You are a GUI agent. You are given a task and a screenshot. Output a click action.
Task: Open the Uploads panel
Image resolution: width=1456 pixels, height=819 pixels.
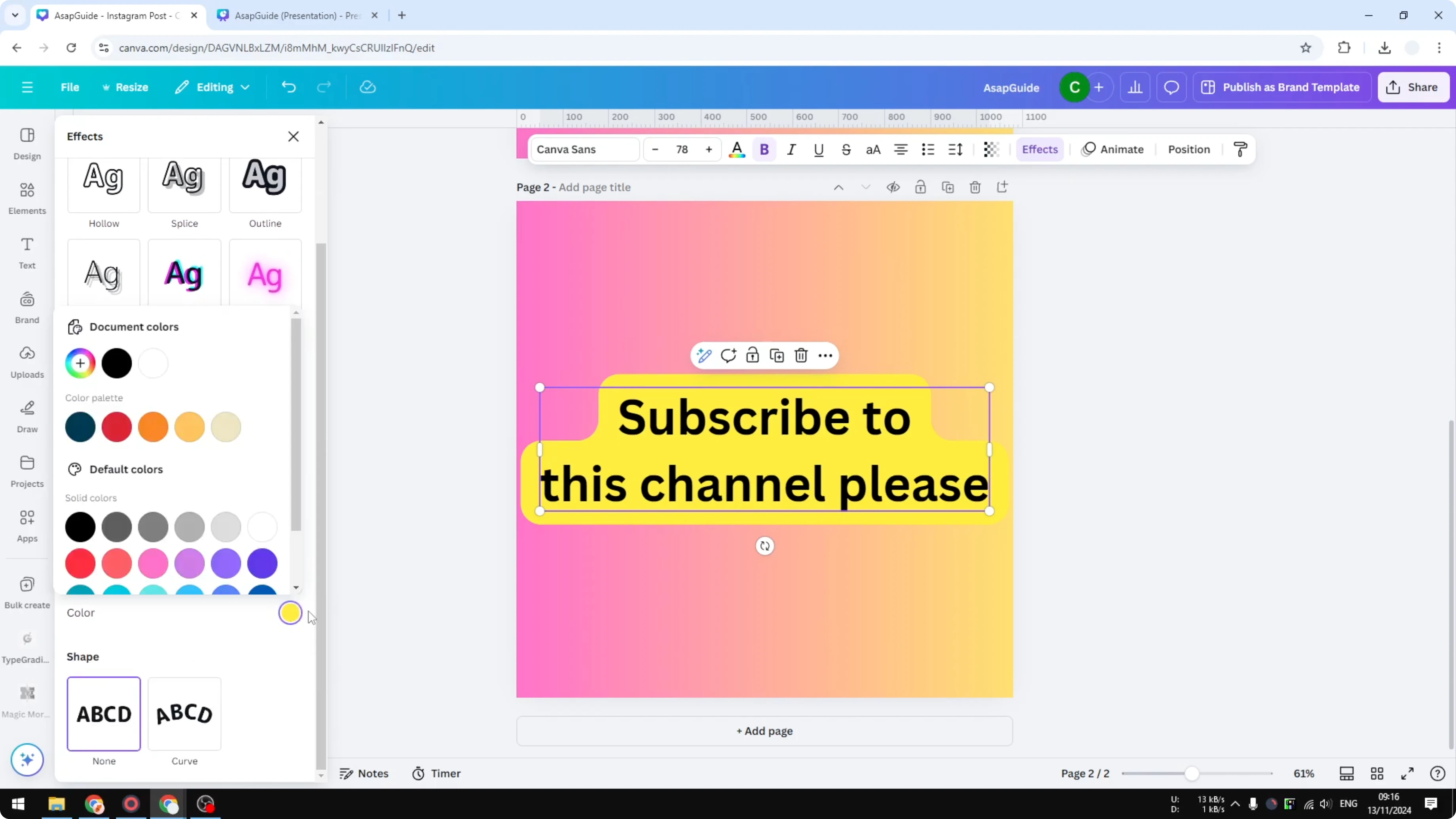27,362
